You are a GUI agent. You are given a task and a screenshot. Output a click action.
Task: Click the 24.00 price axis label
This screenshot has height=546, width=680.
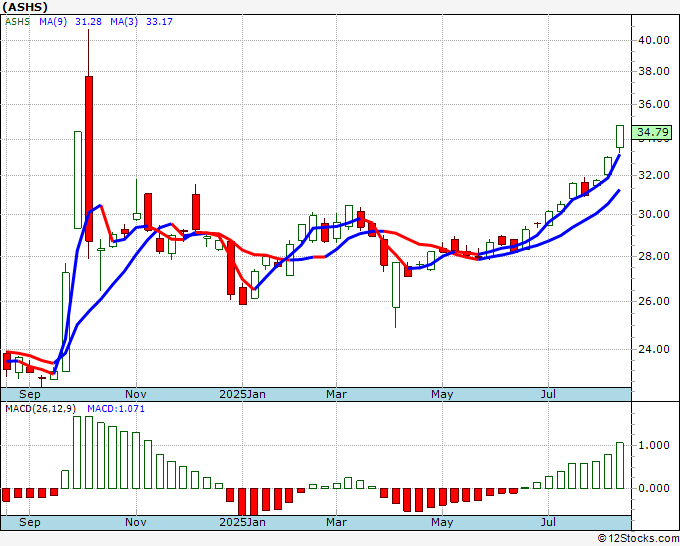pyautogui.click(x=654, y=349)
